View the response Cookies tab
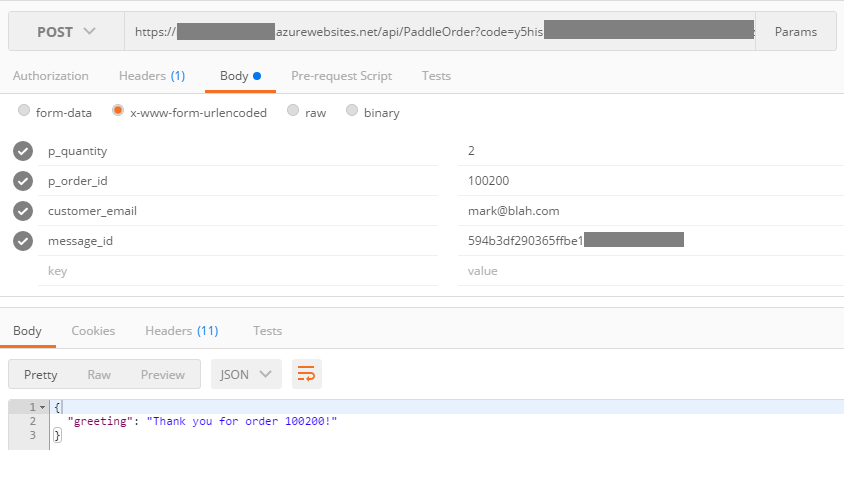844x482 pixels. coord(93,331)
